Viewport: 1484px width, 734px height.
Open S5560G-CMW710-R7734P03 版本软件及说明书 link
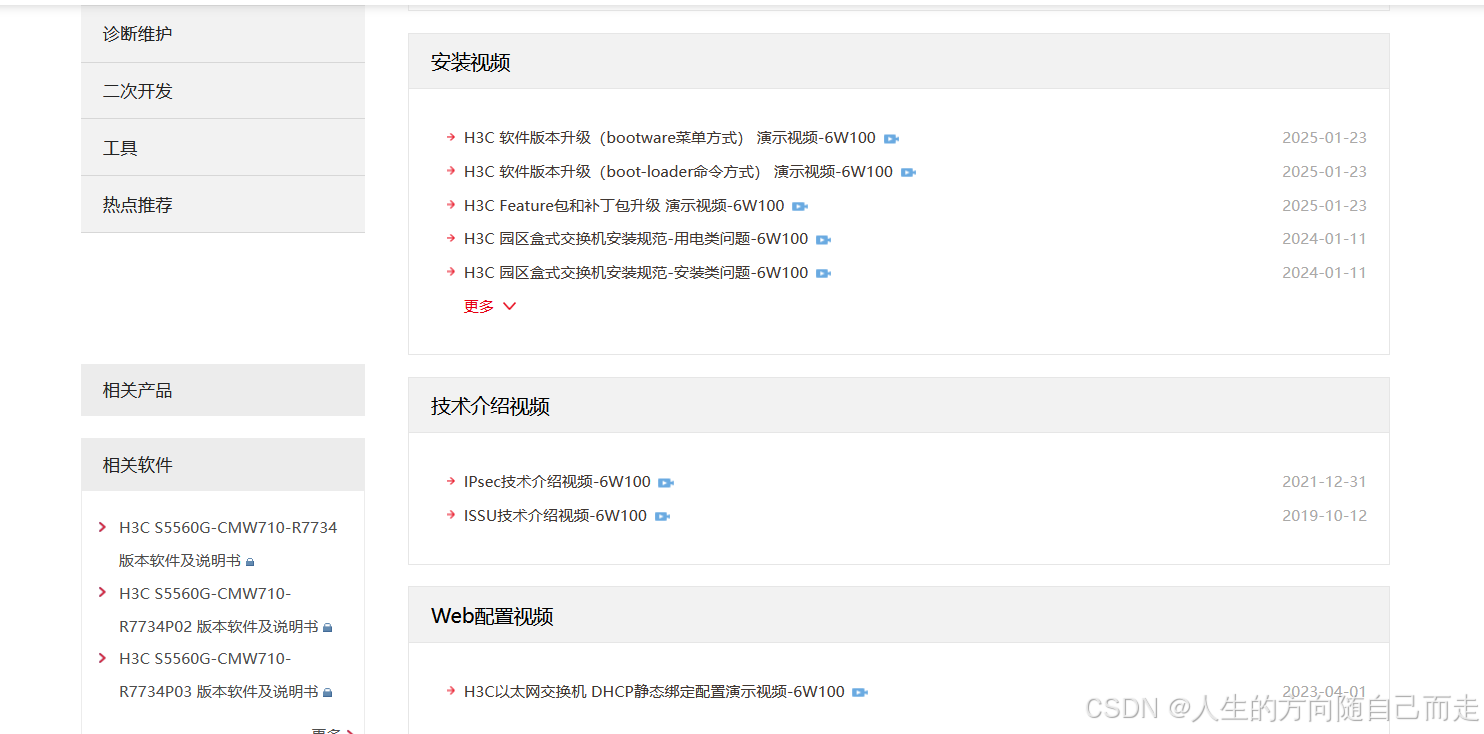(x=218, y=675)
